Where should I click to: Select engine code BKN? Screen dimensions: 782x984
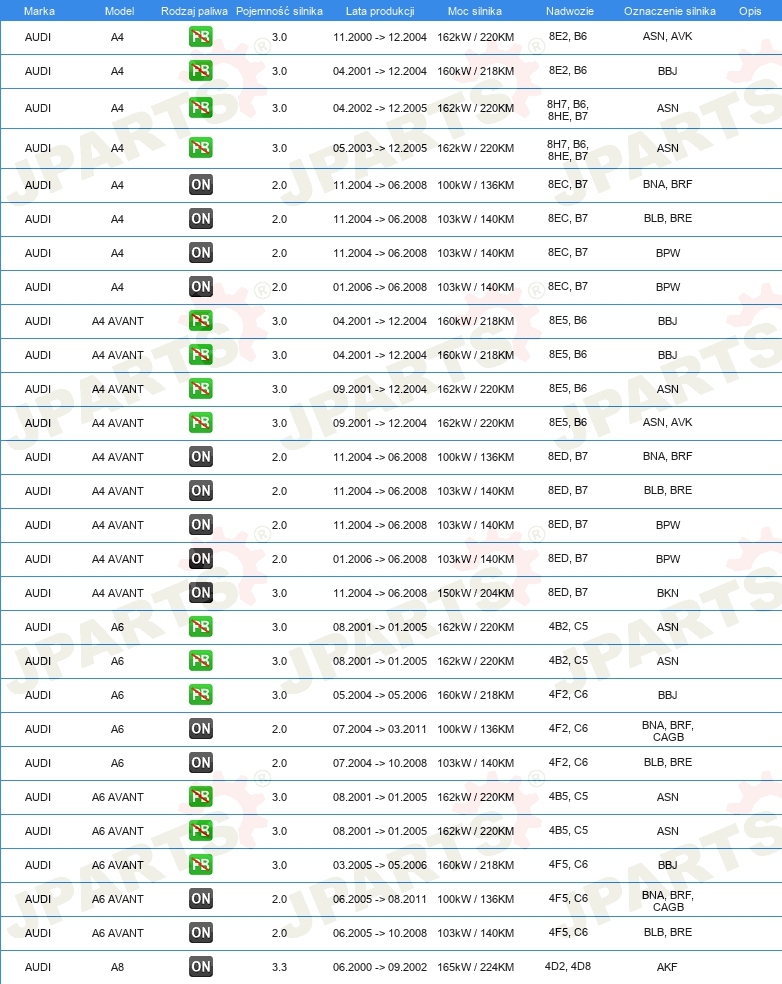(668, 593)
